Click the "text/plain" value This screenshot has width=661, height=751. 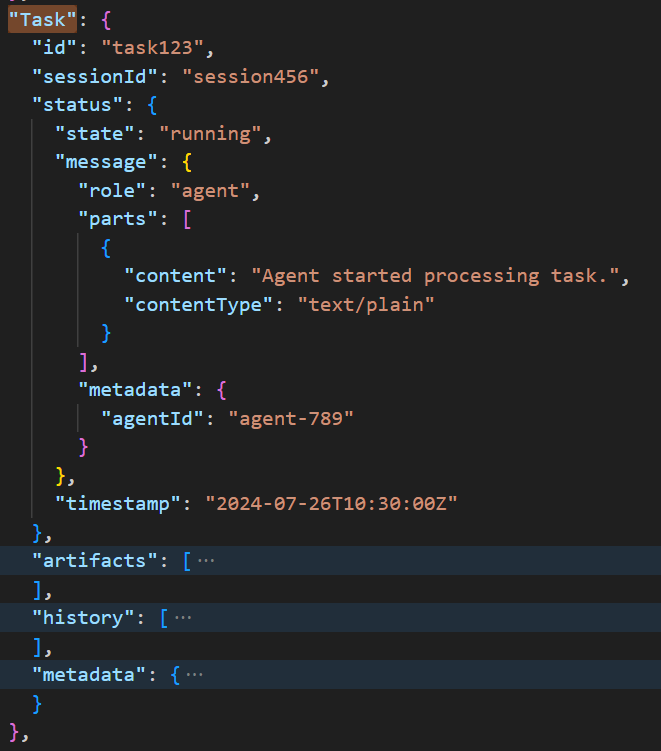[x=367, y=304]
